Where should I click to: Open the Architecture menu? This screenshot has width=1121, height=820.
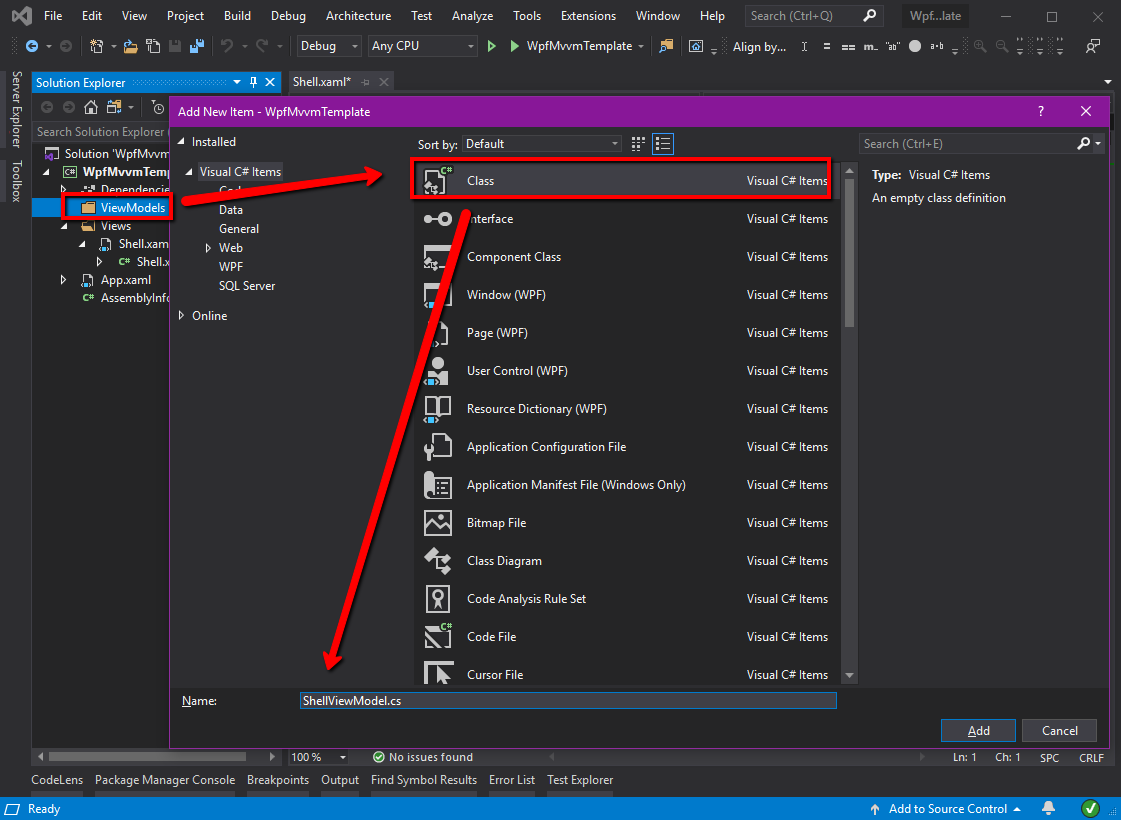358,16
